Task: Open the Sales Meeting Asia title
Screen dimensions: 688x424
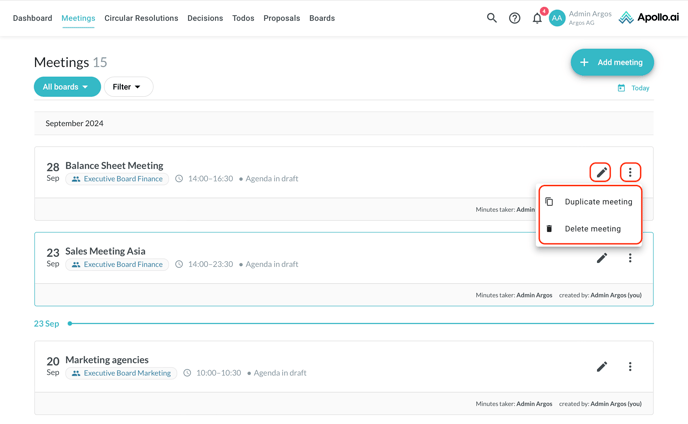Action: [x=105, y=251]
